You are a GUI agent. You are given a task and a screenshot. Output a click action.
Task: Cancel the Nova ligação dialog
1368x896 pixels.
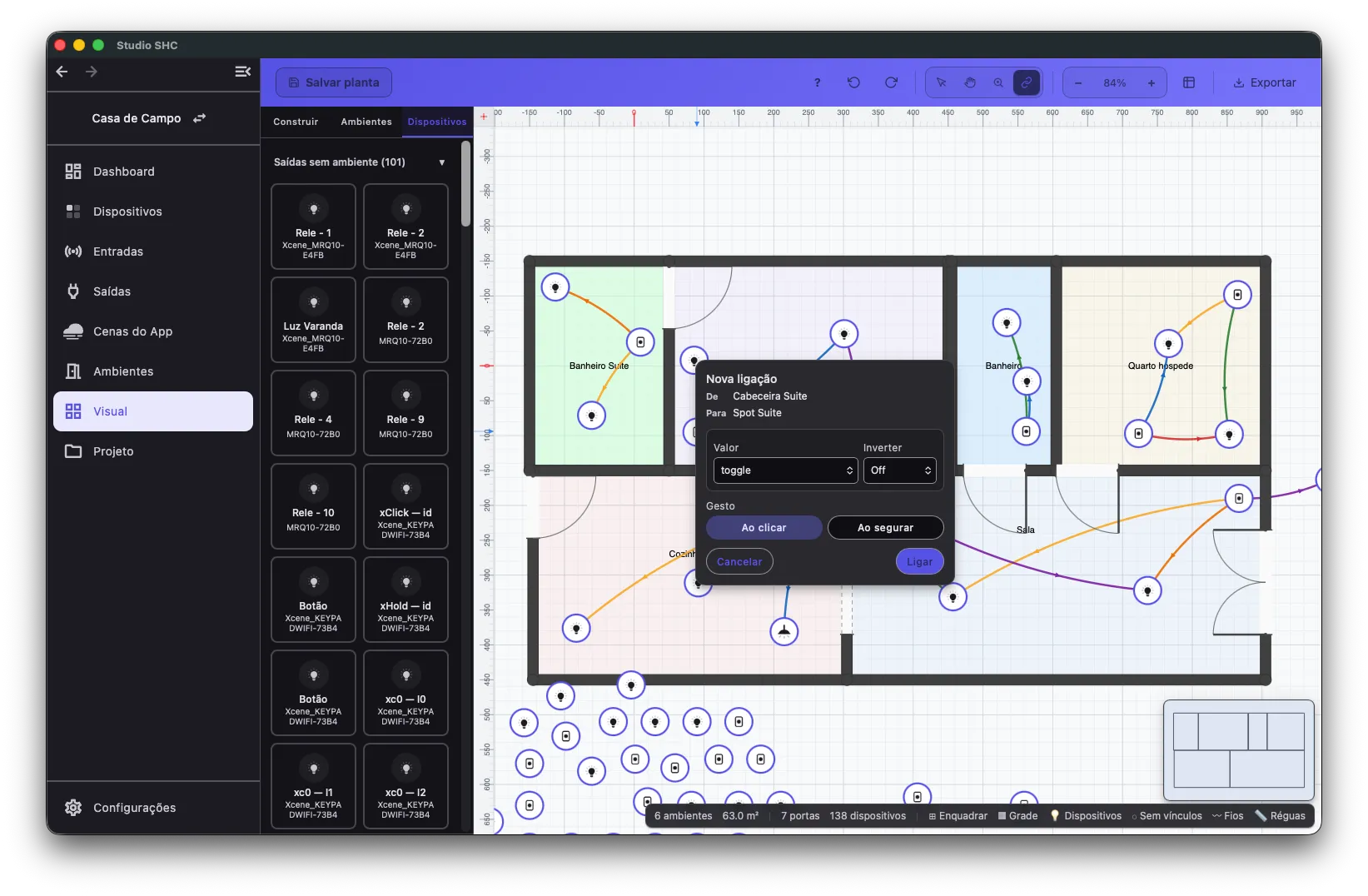click(x=739, y=562)
